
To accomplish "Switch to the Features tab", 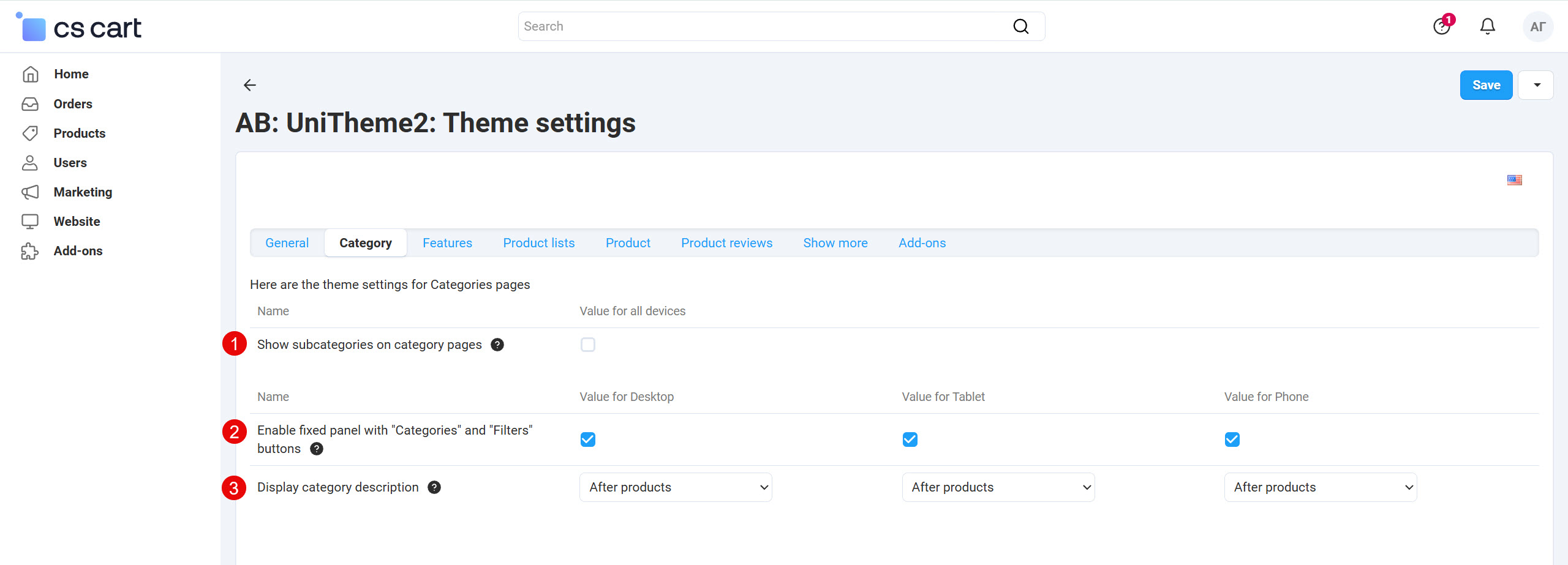I will click(x=447, y=242).
